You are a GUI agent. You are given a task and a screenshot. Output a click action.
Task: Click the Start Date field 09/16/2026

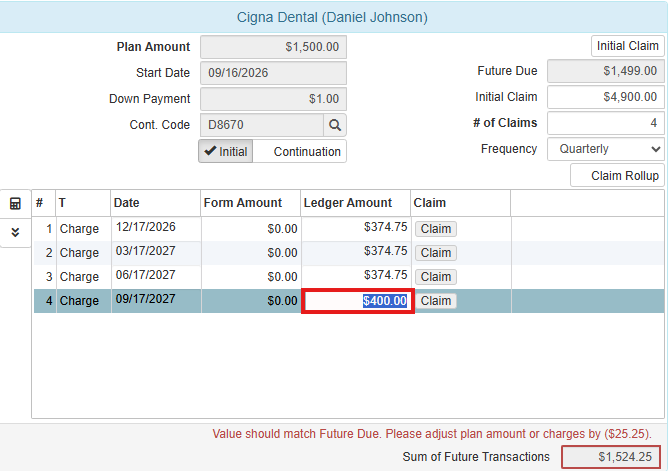[x=273, y=73]
